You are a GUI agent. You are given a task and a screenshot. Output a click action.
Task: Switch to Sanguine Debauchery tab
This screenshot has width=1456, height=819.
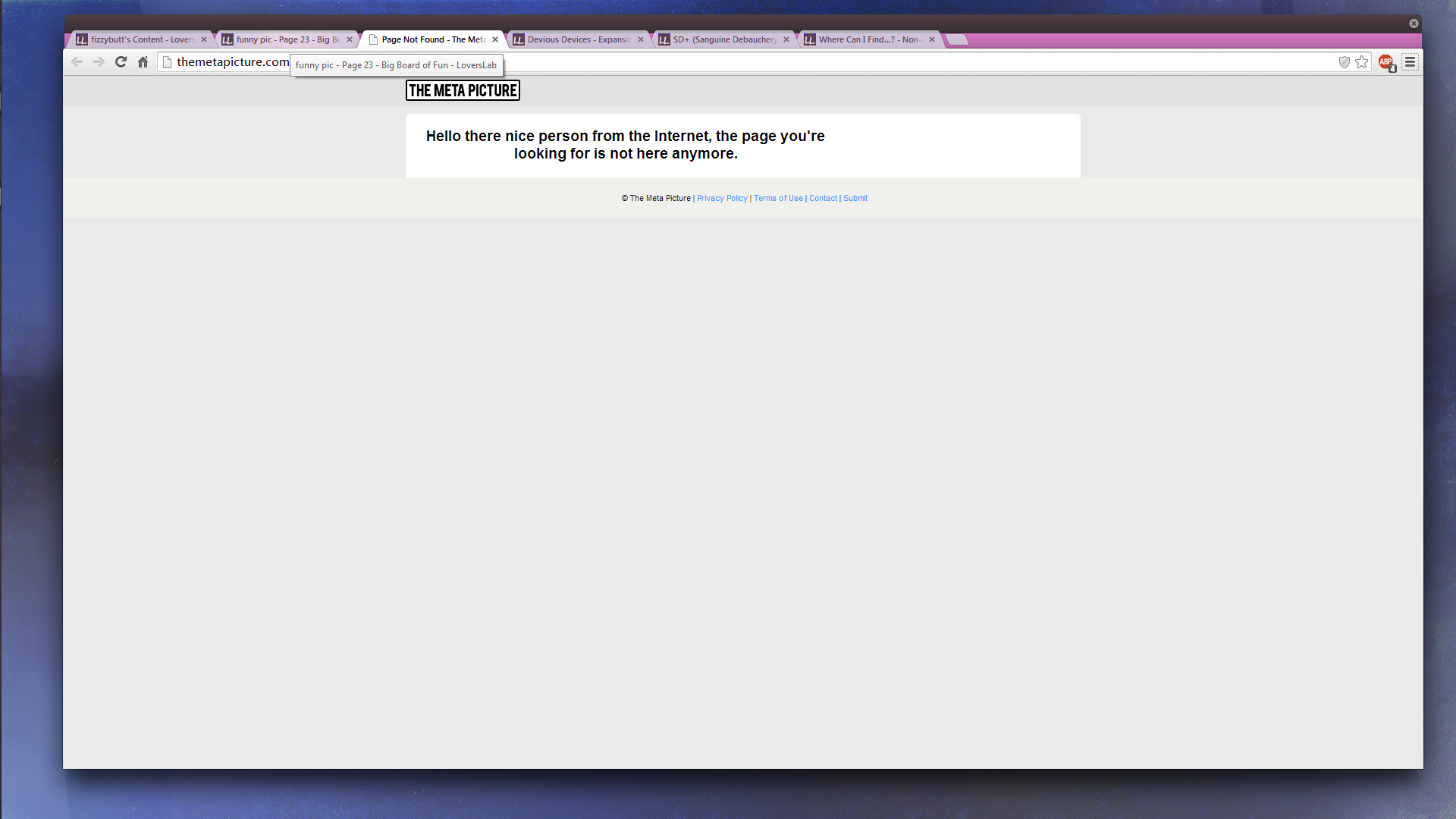click(x=724, y=39)
